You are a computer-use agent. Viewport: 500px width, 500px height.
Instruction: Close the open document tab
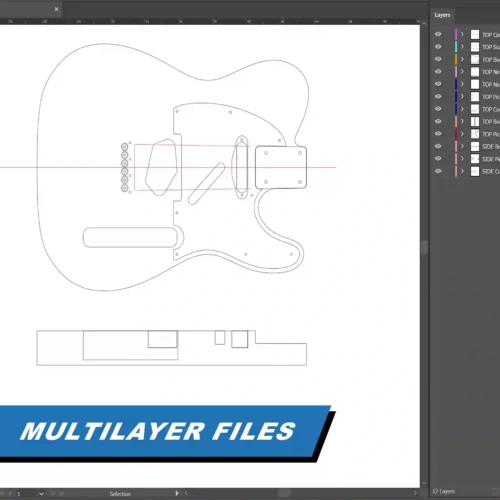click(x=56, y=9)
